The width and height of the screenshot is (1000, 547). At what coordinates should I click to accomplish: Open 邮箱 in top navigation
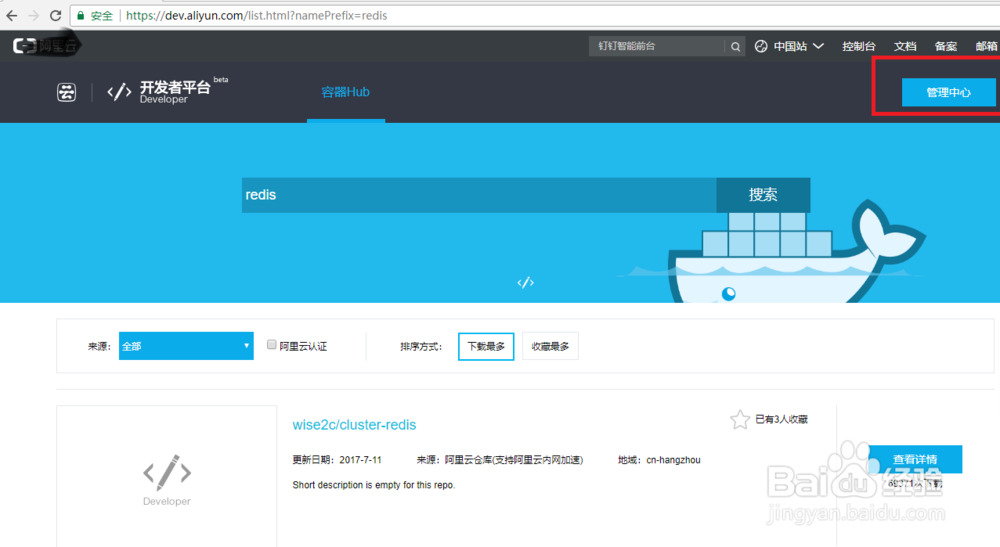click(x=987, y=46)
